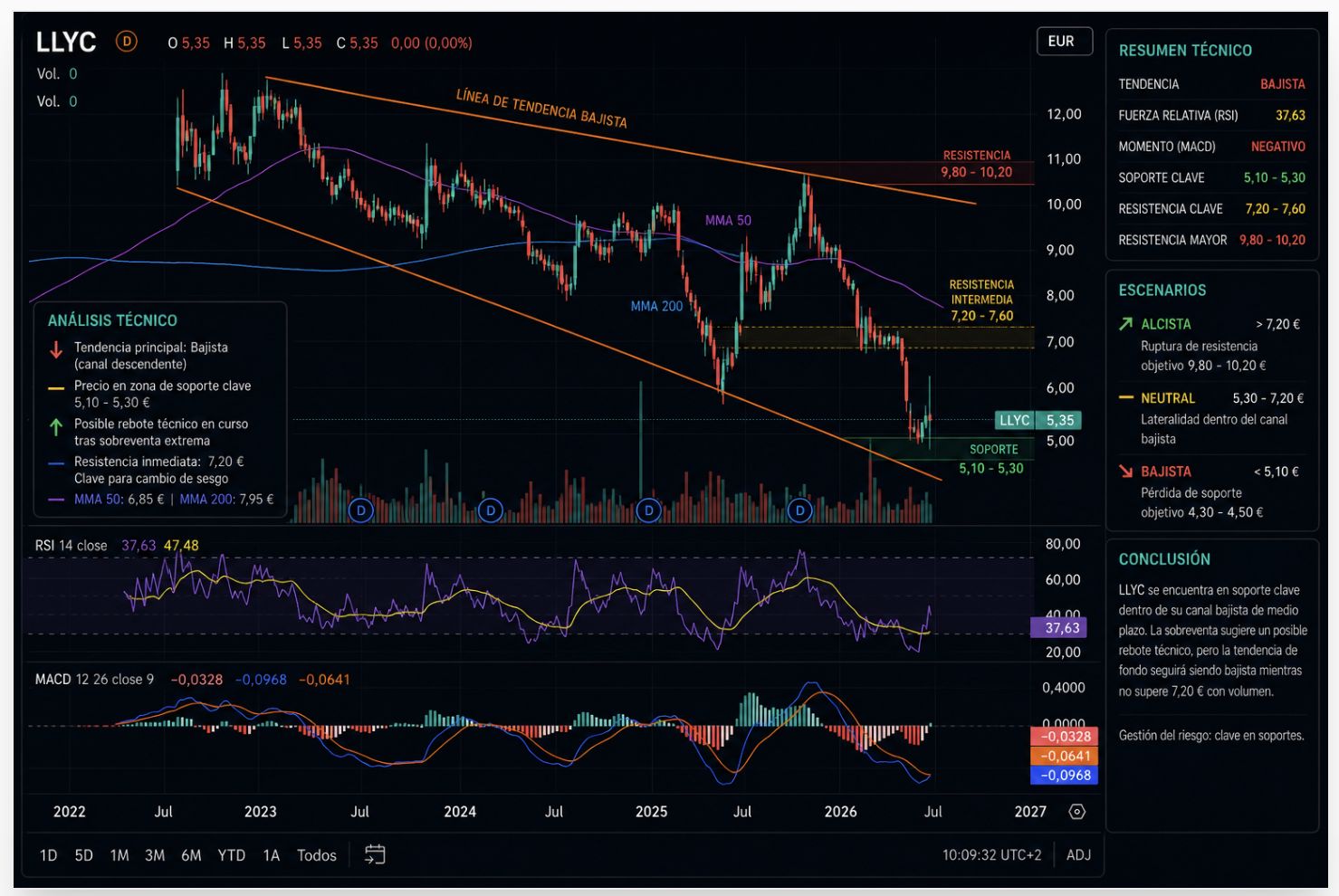
Task: Click the red −0,0328 MACD scale tag
Action: click(1065, 737)
